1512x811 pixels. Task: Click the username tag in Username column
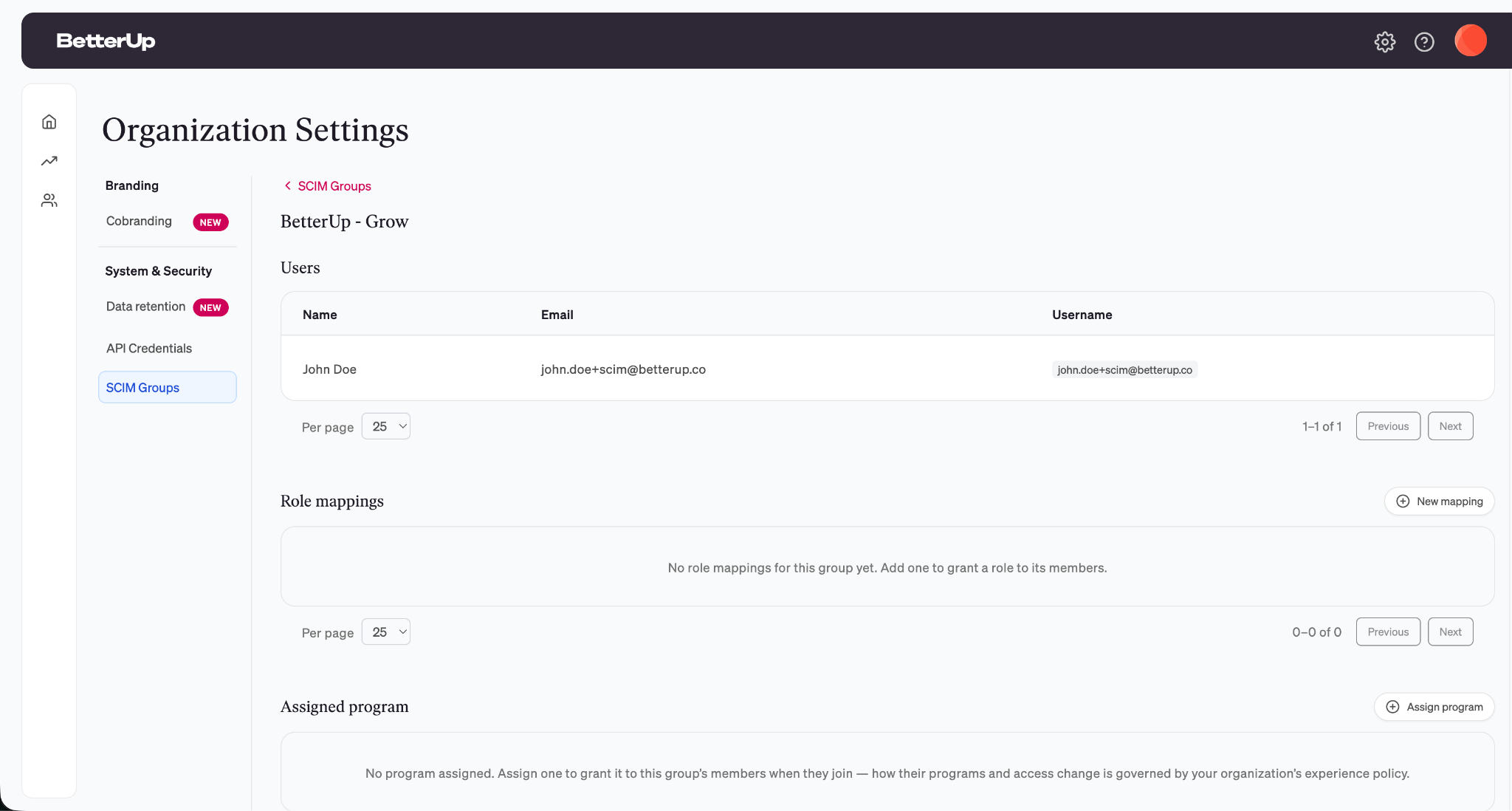tap(1124, 370)
